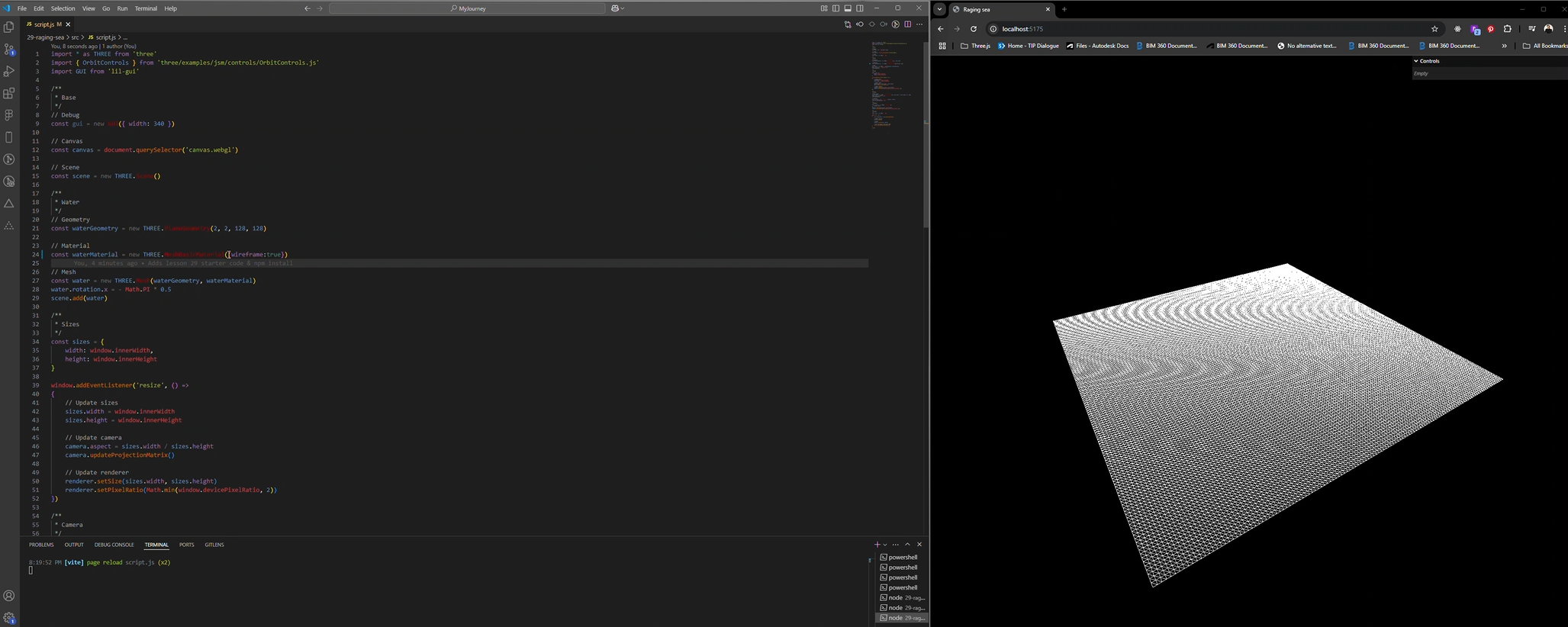
Task: Open the Run and Debug view
Action: click(9, 71)
